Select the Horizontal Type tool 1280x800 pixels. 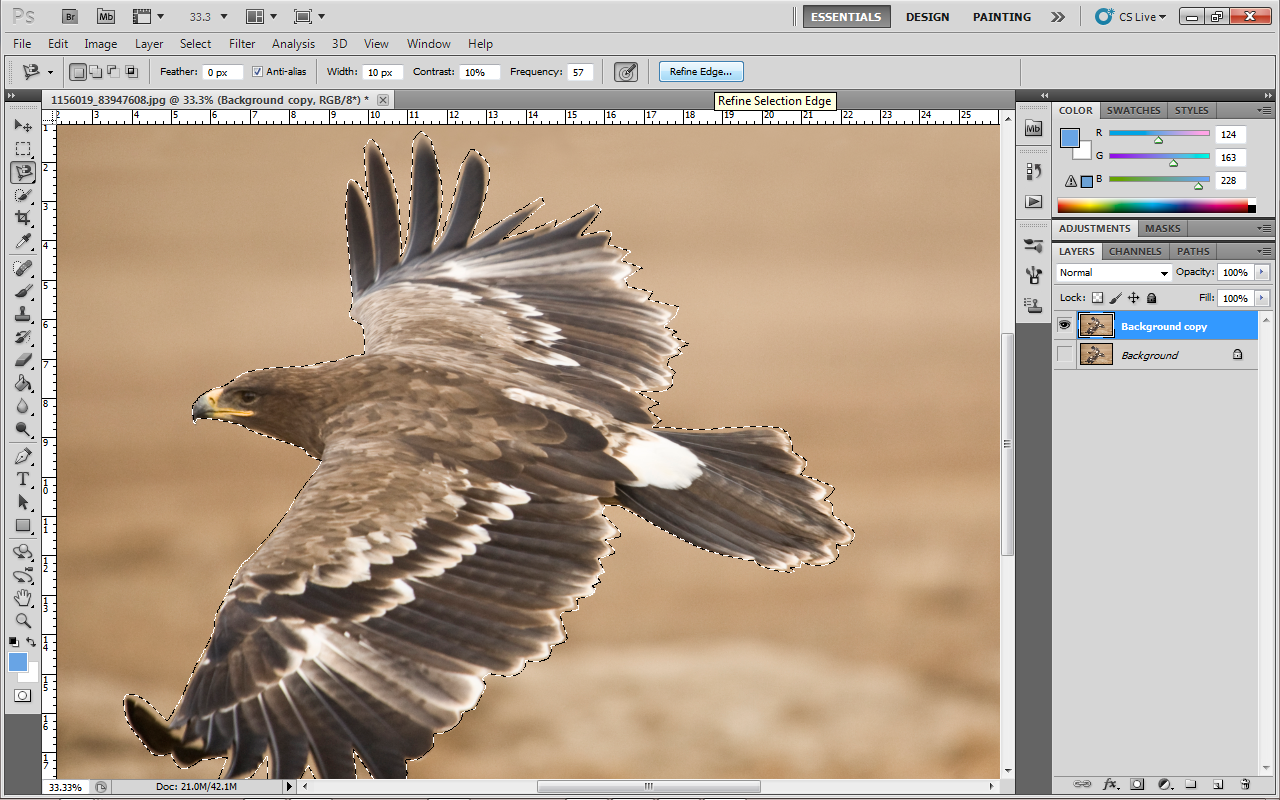23,479
